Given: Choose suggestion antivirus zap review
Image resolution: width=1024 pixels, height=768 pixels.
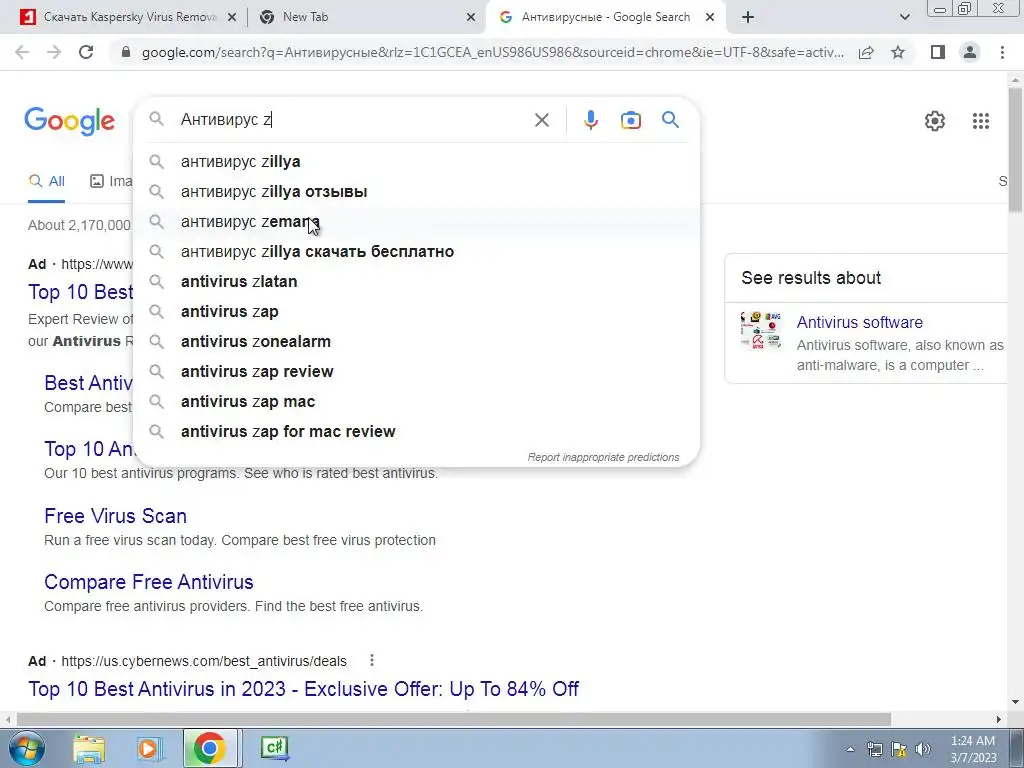Looking at the screenshot, I should click(x=416, y=372).
